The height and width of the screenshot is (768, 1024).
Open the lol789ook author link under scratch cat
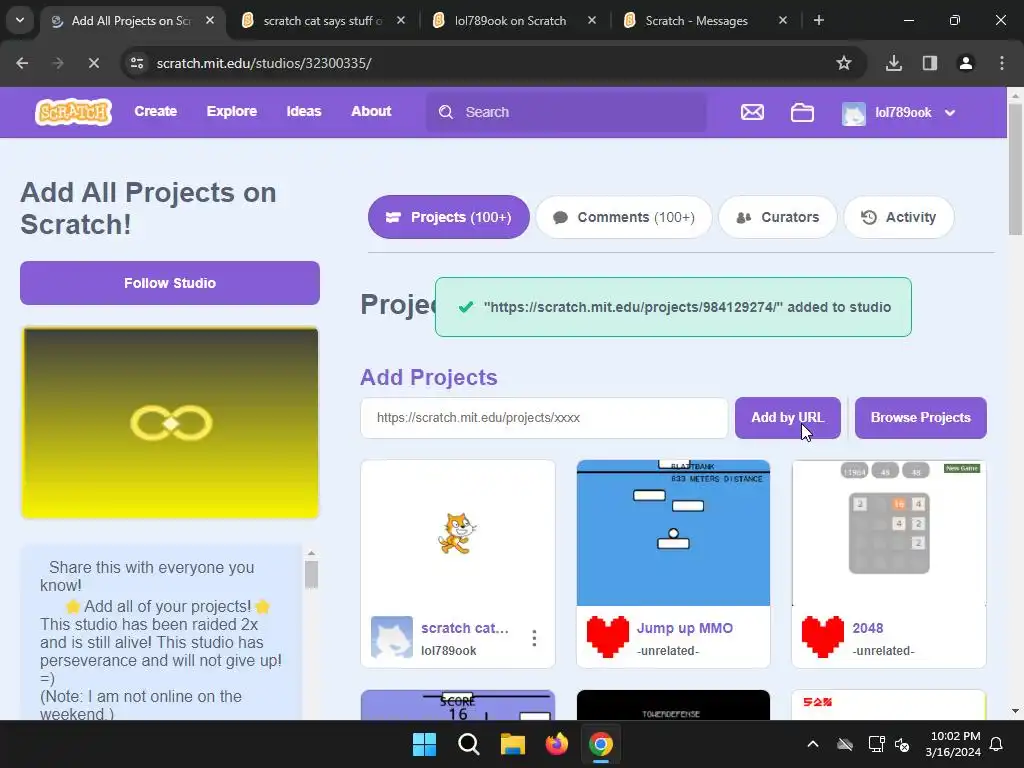(448, 650)
